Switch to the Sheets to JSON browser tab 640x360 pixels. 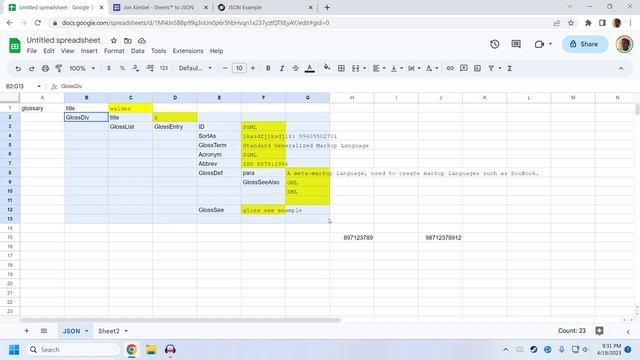click(x=161, y=7)
